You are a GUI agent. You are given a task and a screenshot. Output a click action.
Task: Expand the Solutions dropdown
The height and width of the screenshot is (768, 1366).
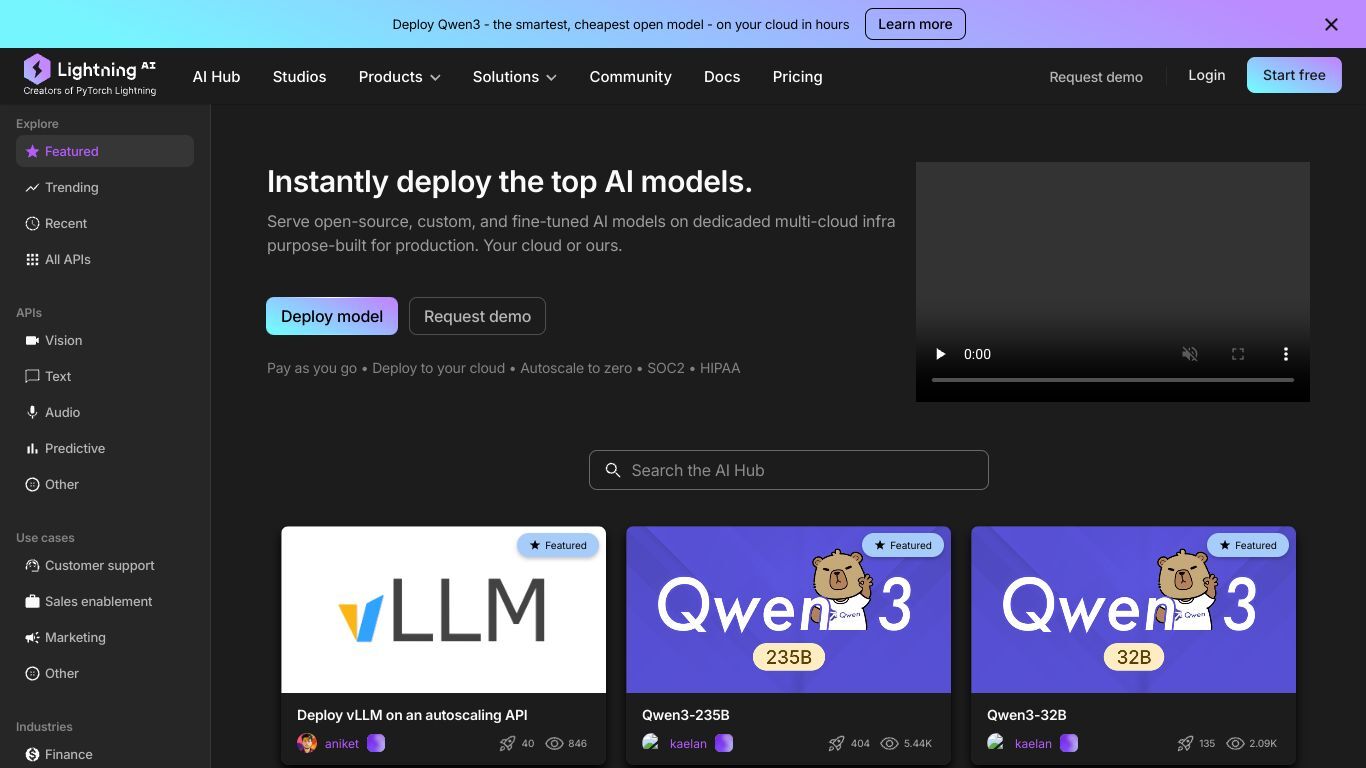514,77
